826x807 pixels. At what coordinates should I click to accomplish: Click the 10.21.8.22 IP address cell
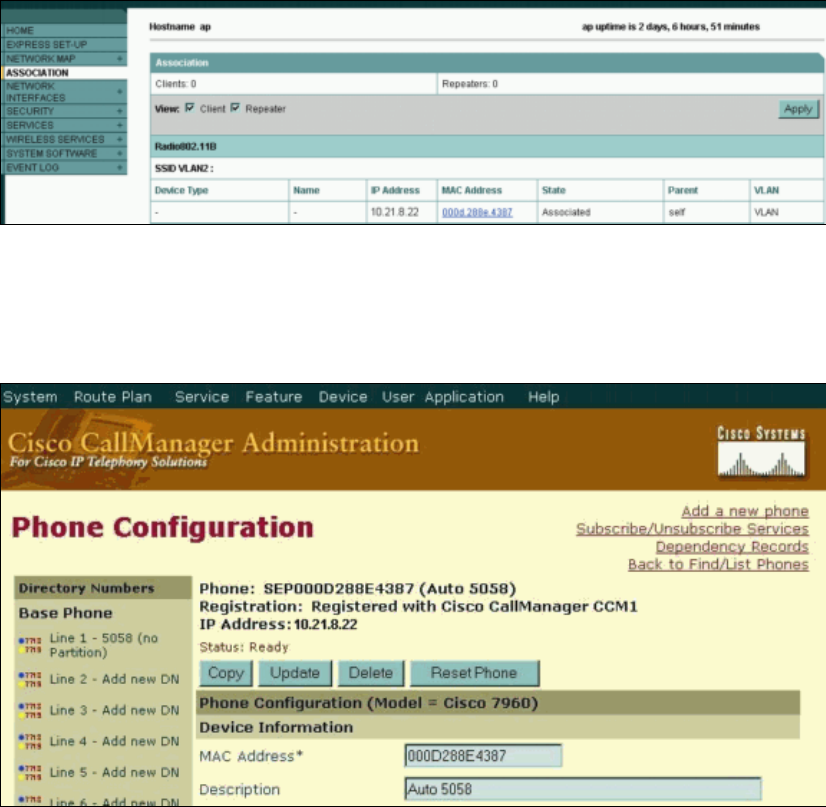(395, 212)
